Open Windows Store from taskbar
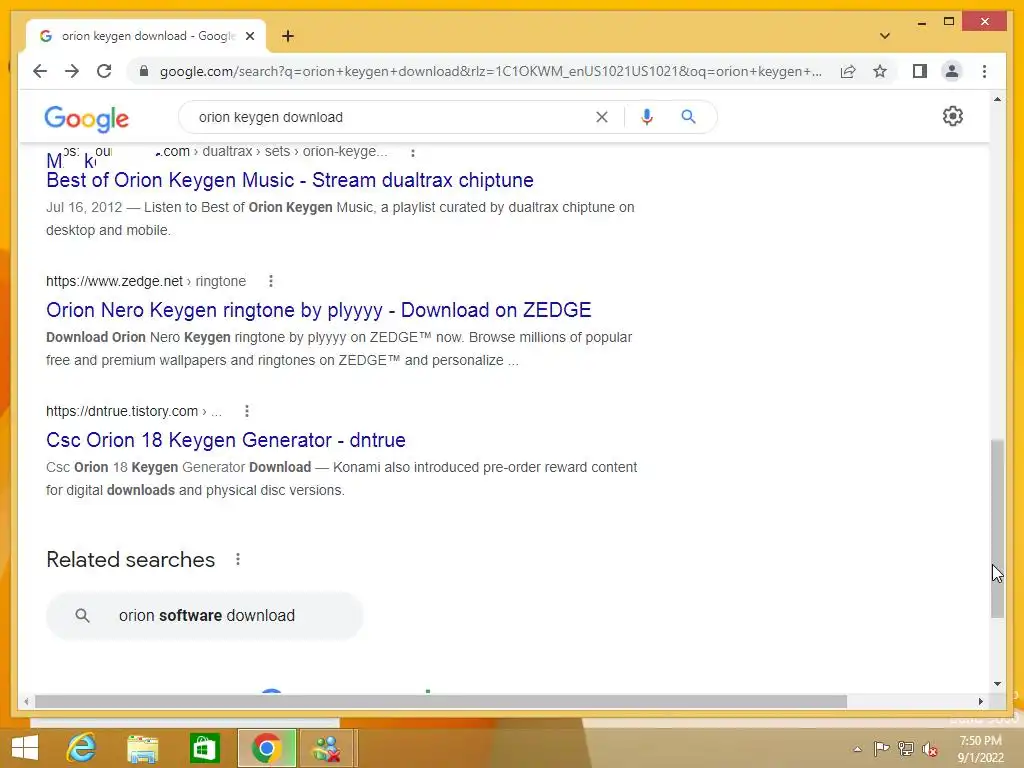This screenshot has width=1024, height=768. point(204,748)
